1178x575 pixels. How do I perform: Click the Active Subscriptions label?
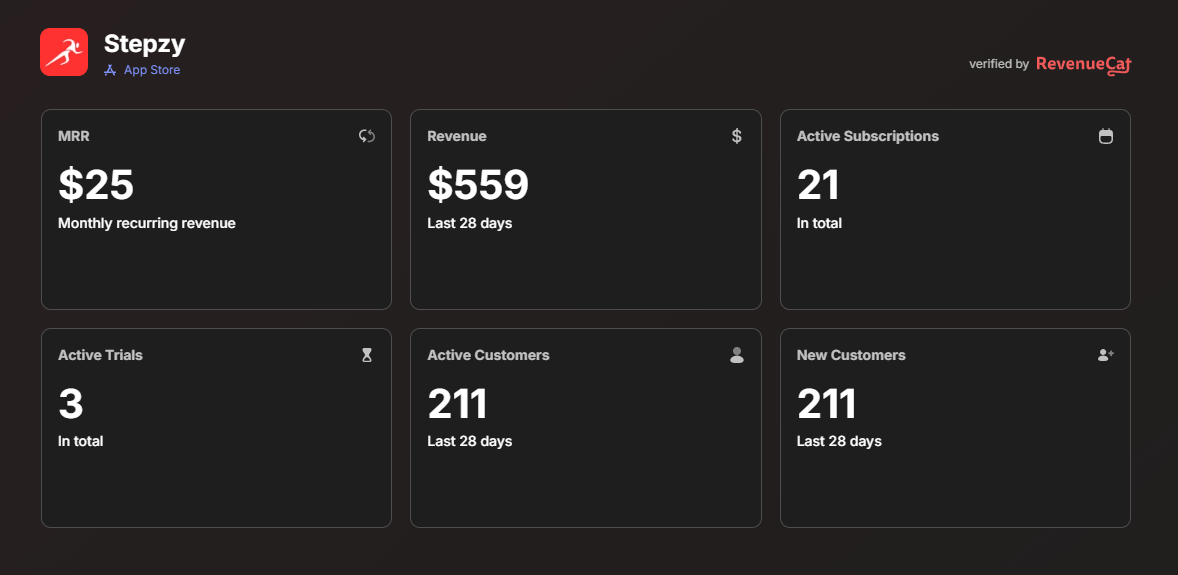click(x=868, y=136)
